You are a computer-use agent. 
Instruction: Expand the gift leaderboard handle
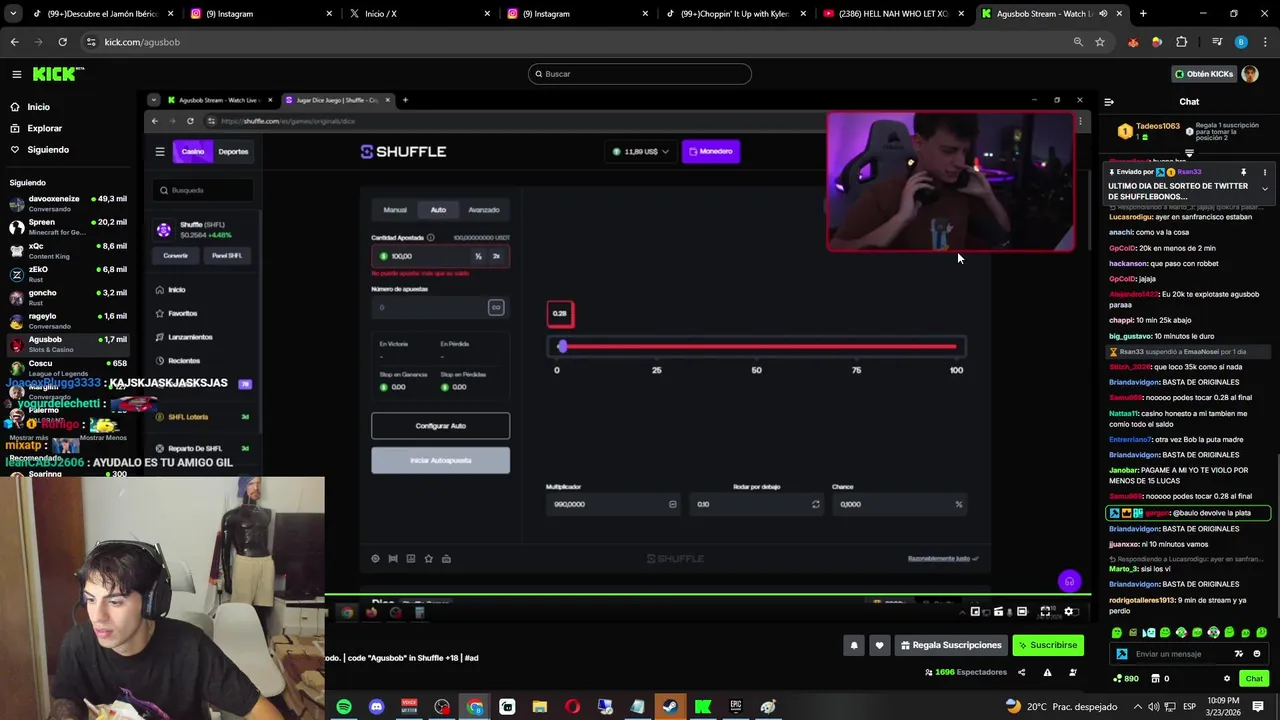point(1189,153)
